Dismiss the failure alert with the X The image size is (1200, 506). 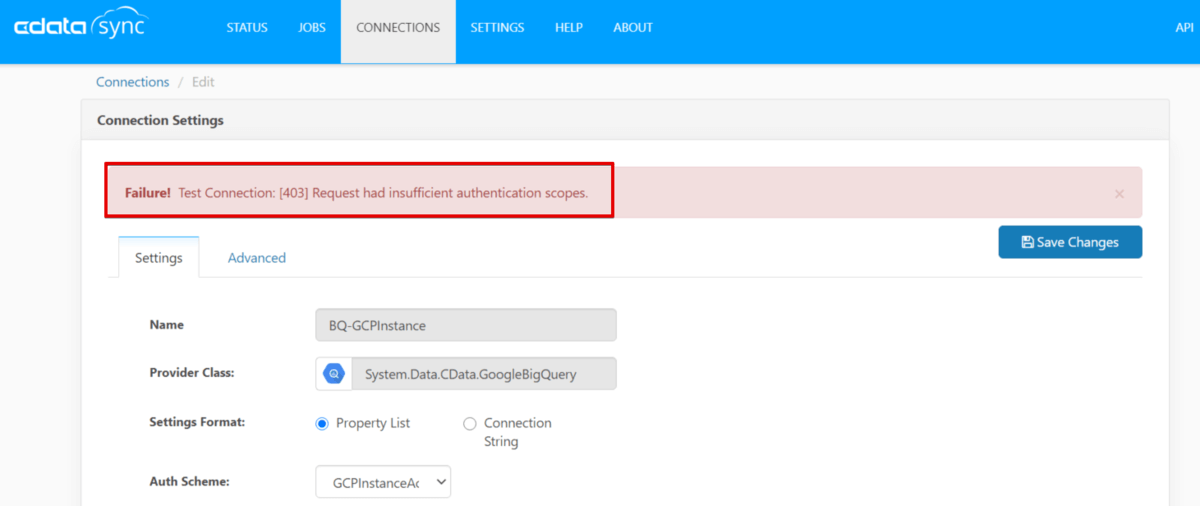(1119, 194)
